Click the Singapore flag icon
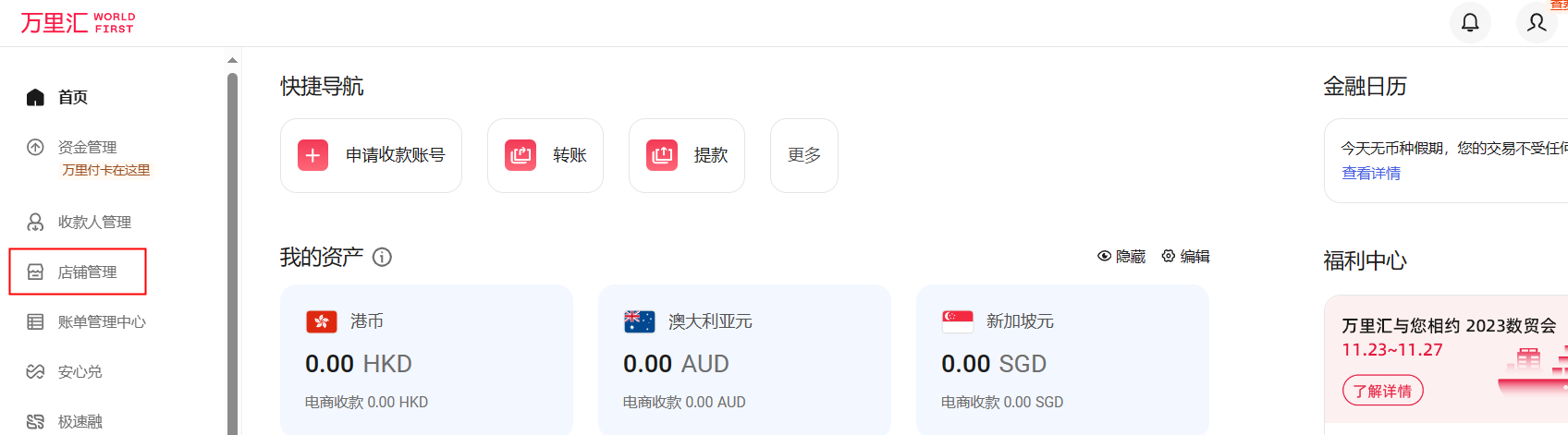 pyautogui.click(x=958, y=321)
